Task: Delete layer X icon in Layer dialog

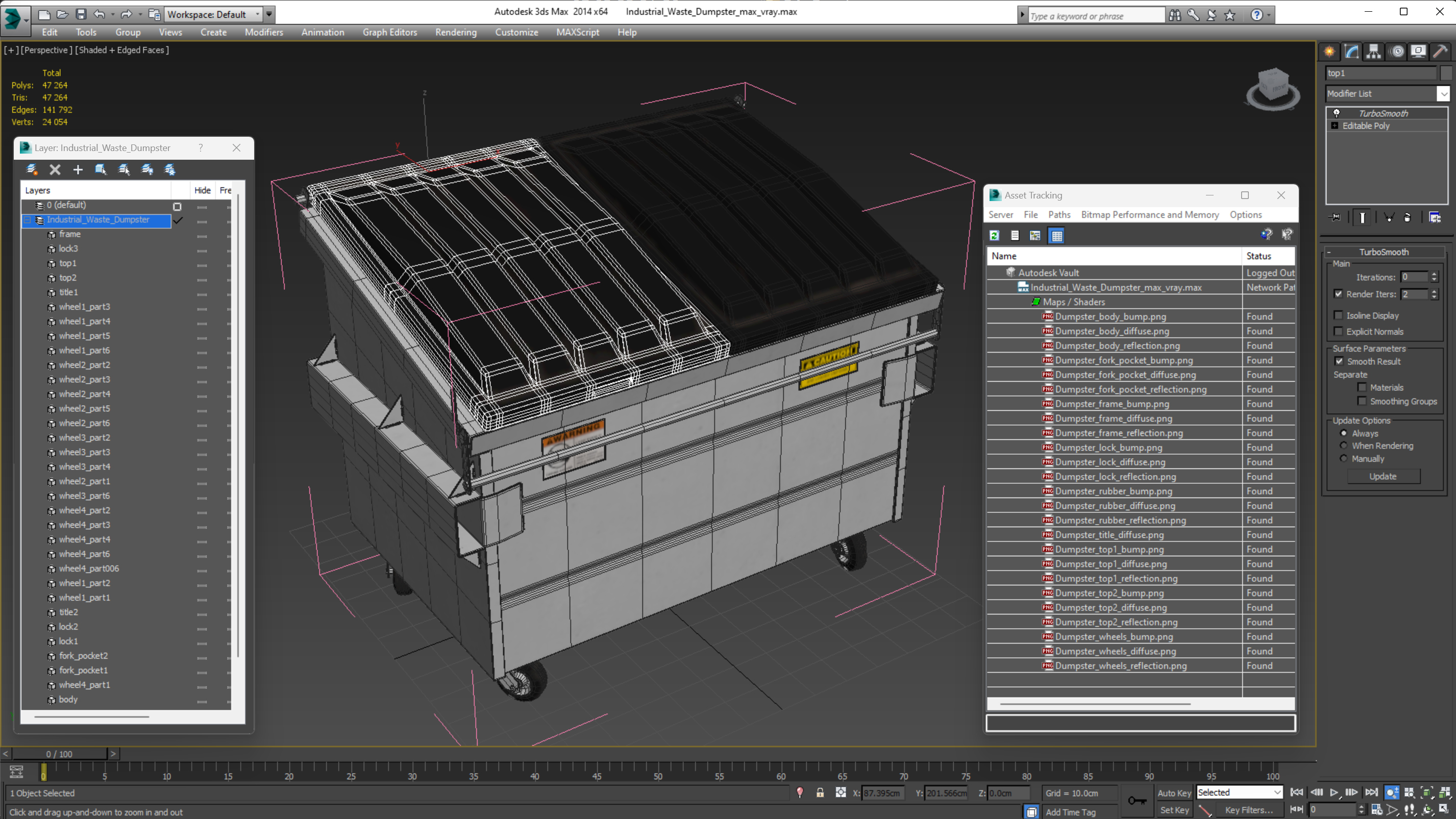Action: point(55,169)
